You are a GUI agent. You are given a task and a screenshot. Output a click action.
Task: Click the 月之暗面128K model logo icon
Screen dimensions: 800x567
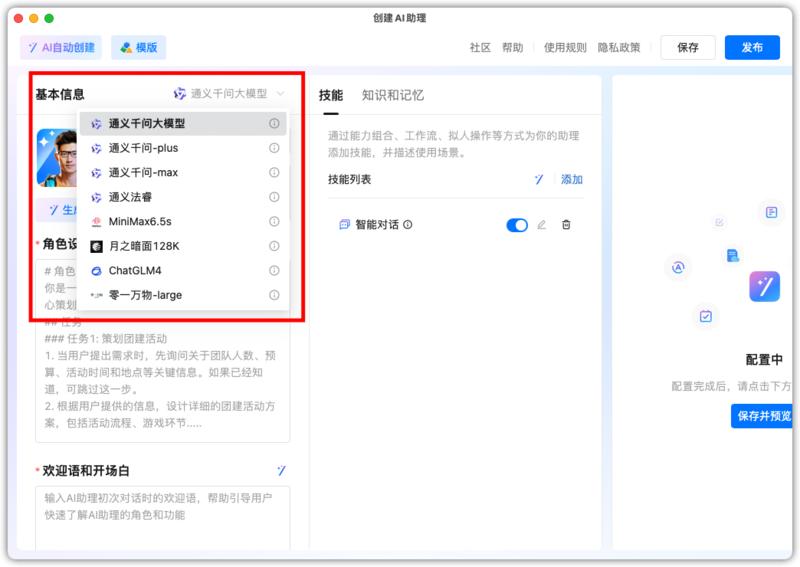click(96, 246)
